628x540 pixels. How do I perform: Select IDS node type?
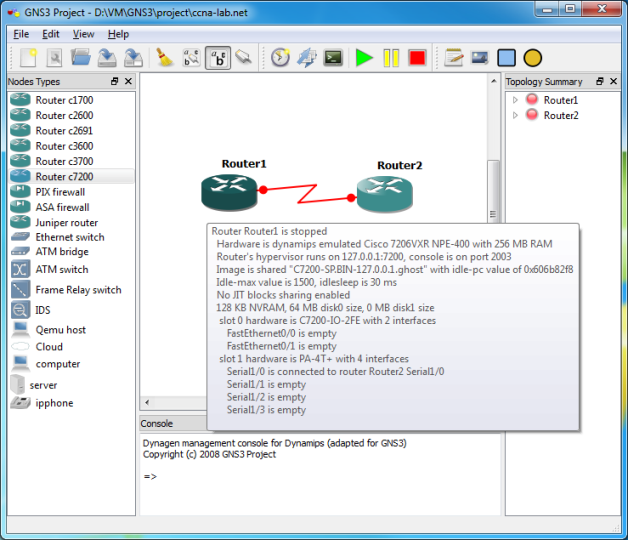71,310
